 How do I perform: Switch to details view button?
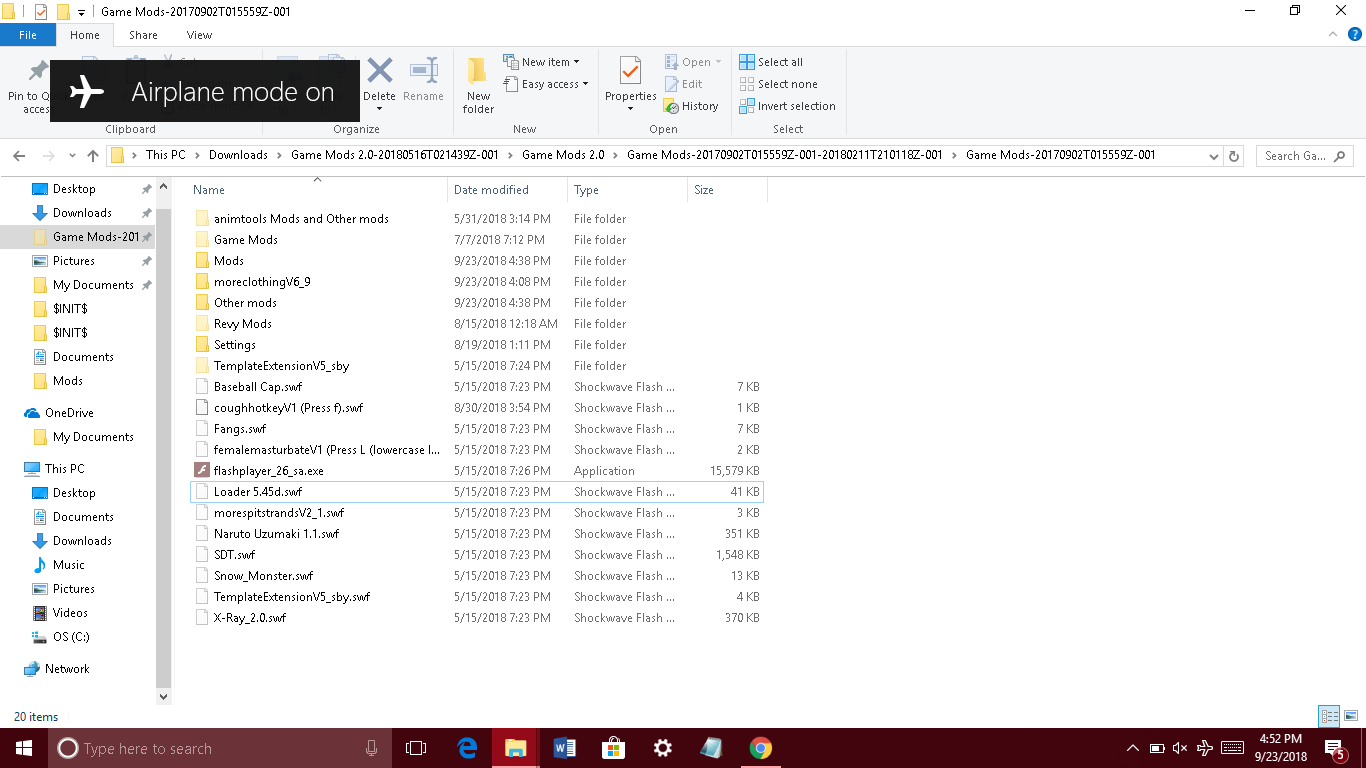(x=1329, y=716)
